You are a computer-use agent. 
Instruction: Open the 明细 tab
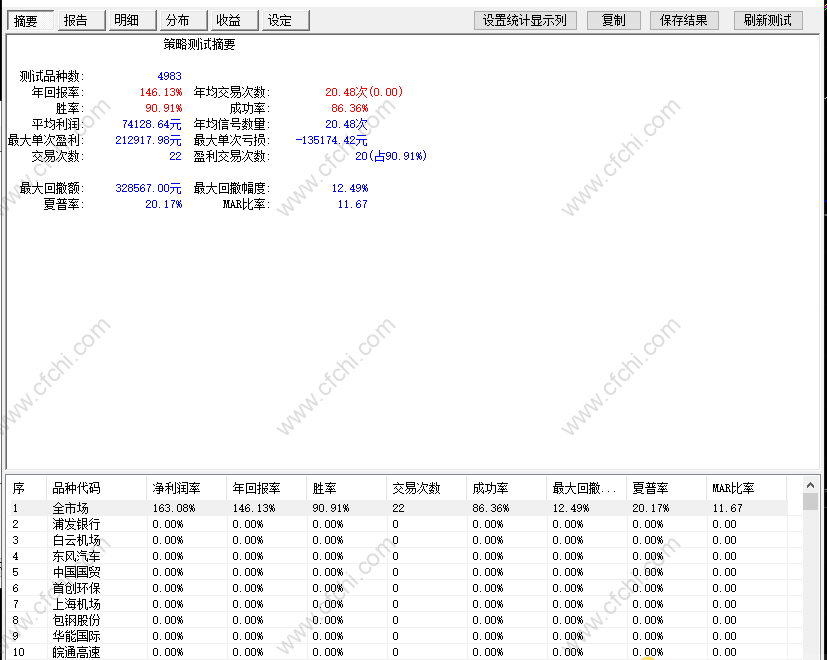[132, 21]
